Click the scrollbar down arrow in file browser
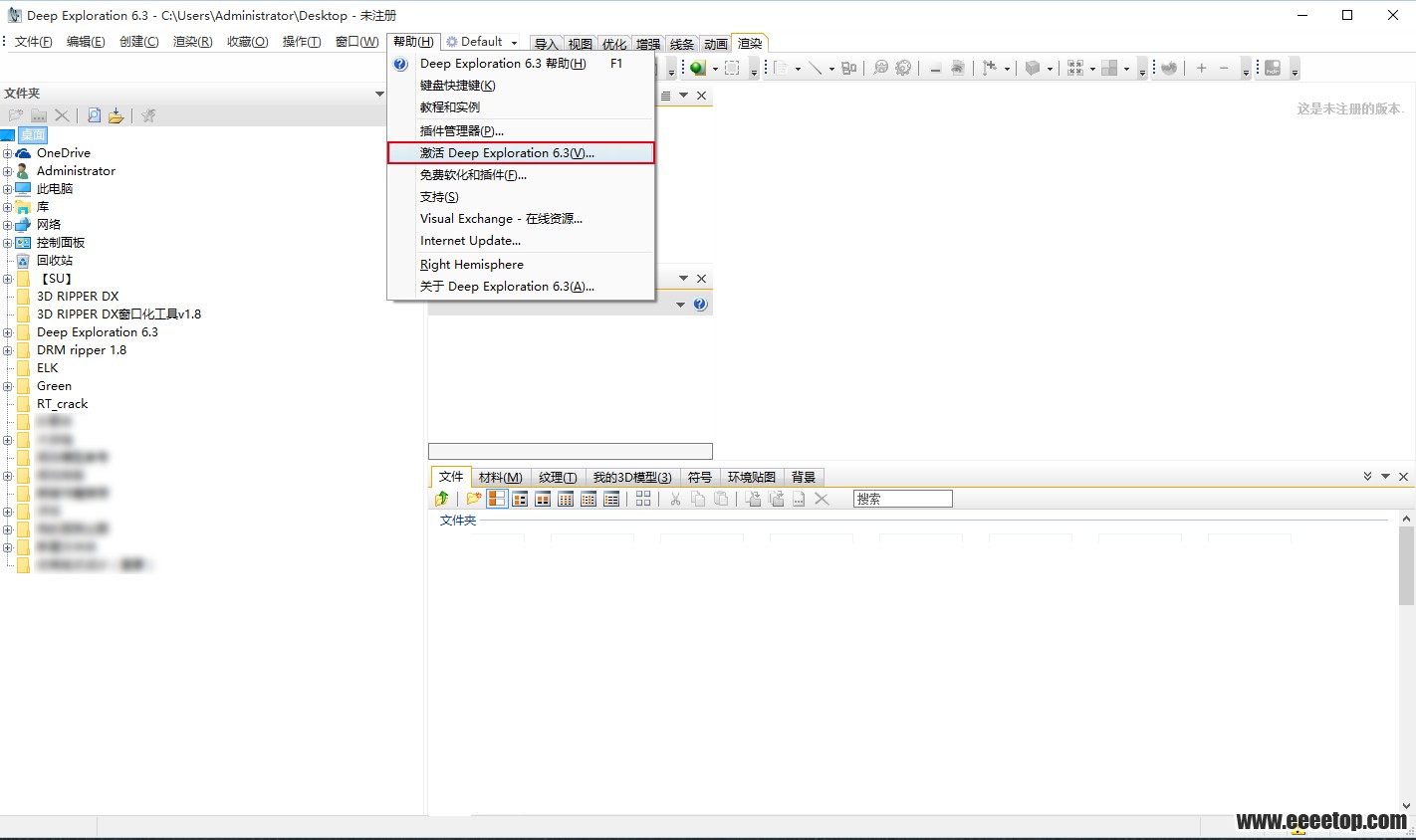Viewport: 1416px width, 840px height. [1406, 806]
